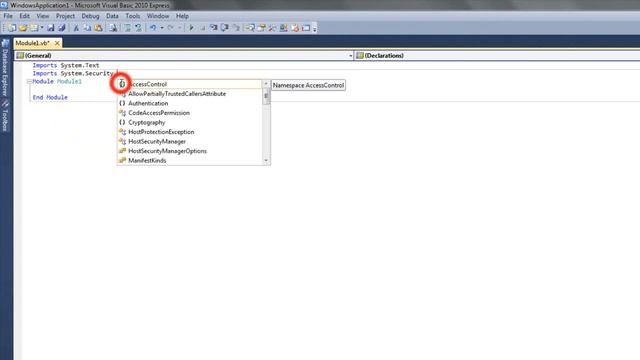Click the Imports System.Text code line
Screen dimensions: 640x360
[66, 65]
